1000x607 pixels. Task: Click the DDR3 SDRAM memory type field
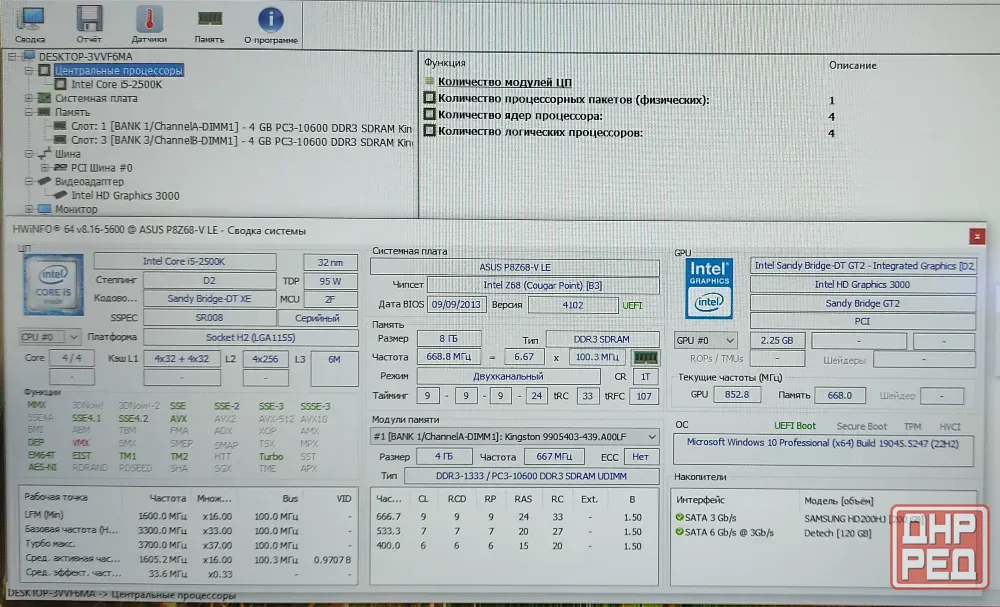tap(603, 339)
